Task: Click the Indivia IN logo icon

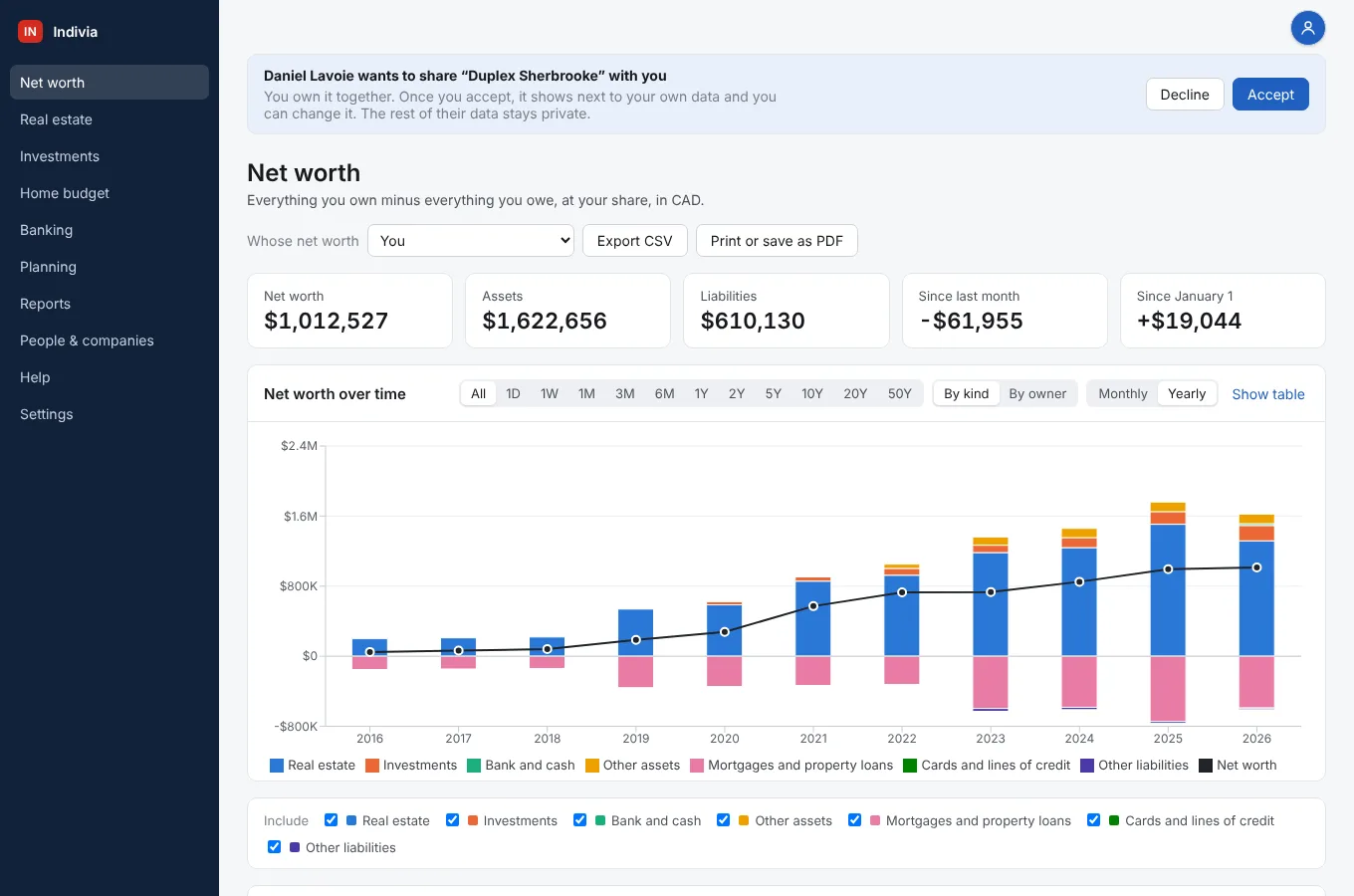Action: coord(31,32)
